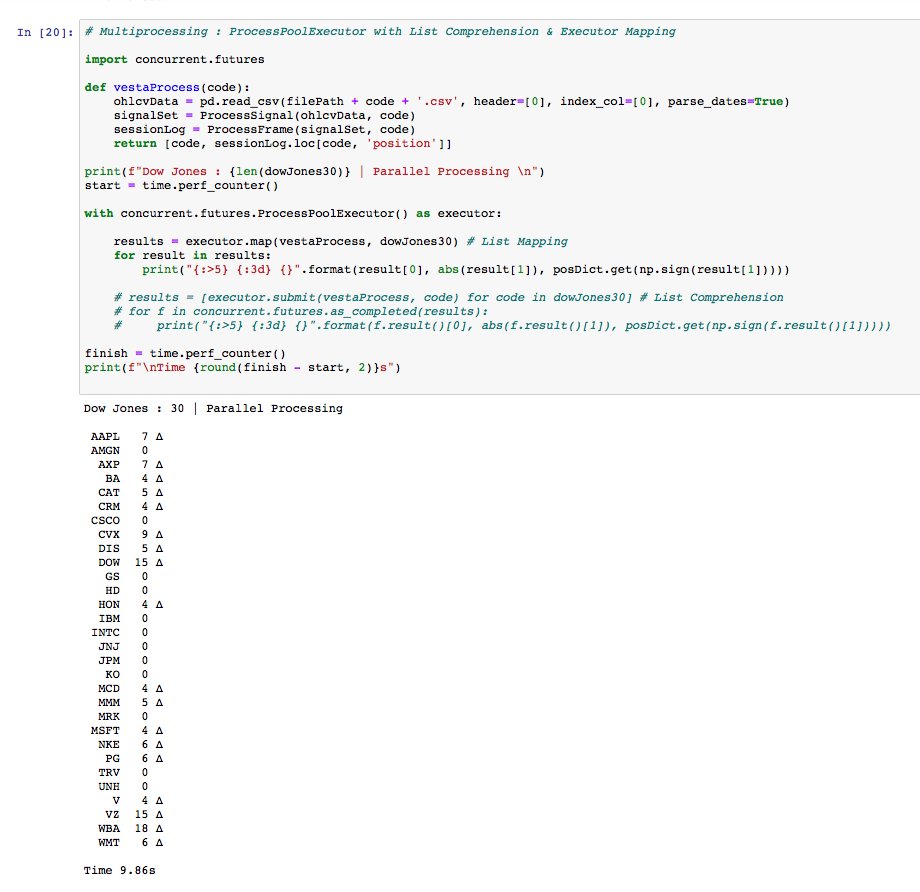Click the 'for result in results:' line
The image size is (920, 892).
(192, 255)
